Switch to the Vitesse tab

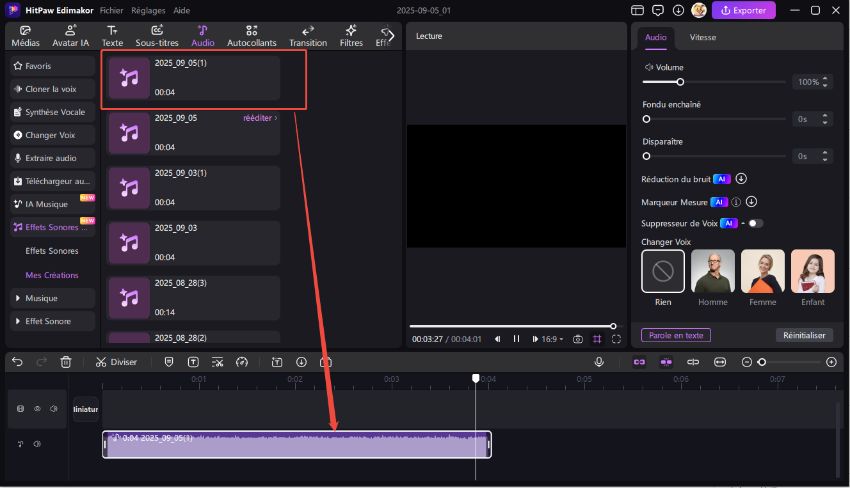click(703, 37)
